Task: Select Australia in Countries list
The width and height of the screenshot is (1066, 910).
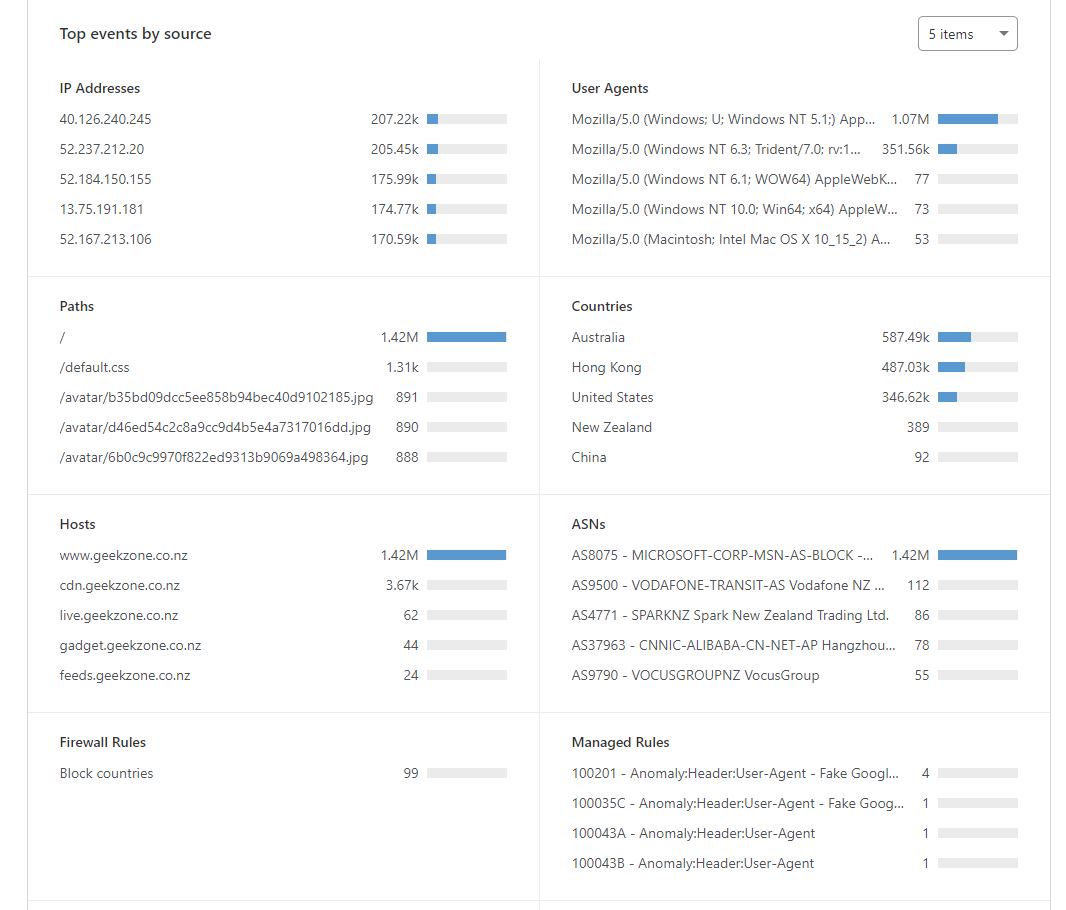Action: pos(598,337)
